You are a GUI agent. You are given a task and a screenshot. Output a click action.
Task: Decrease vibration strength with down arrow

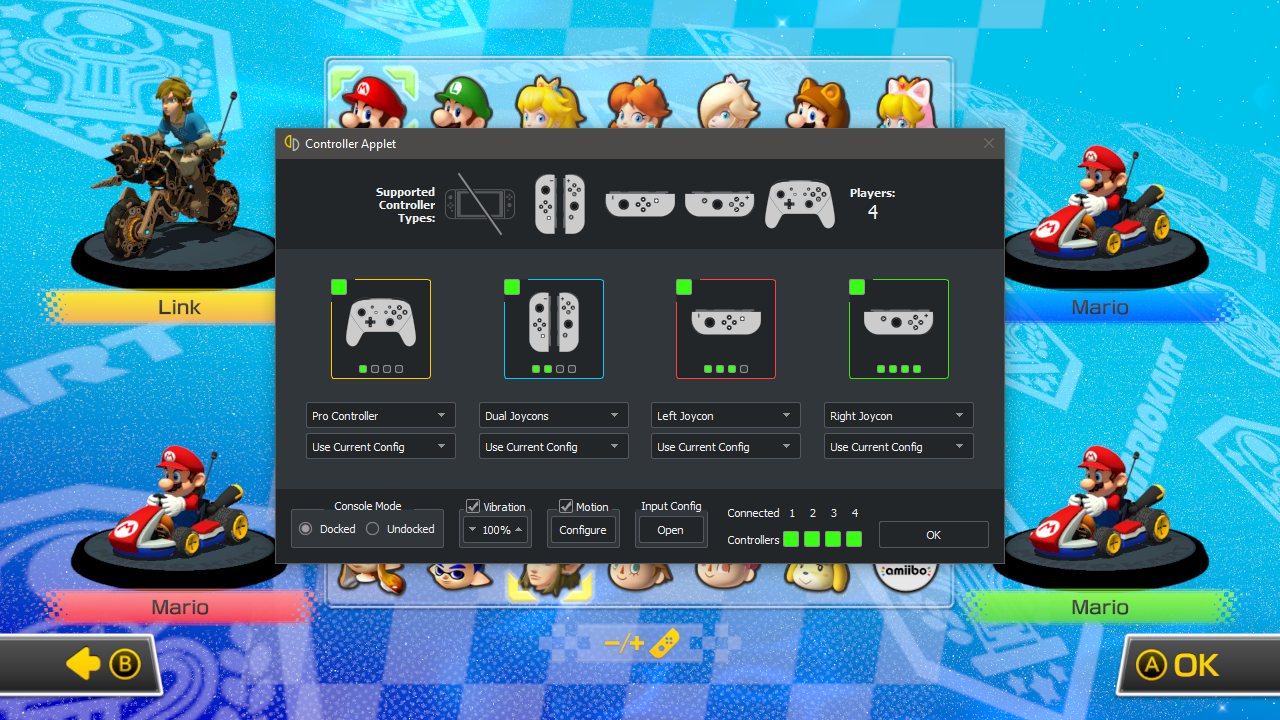point(473,529)
